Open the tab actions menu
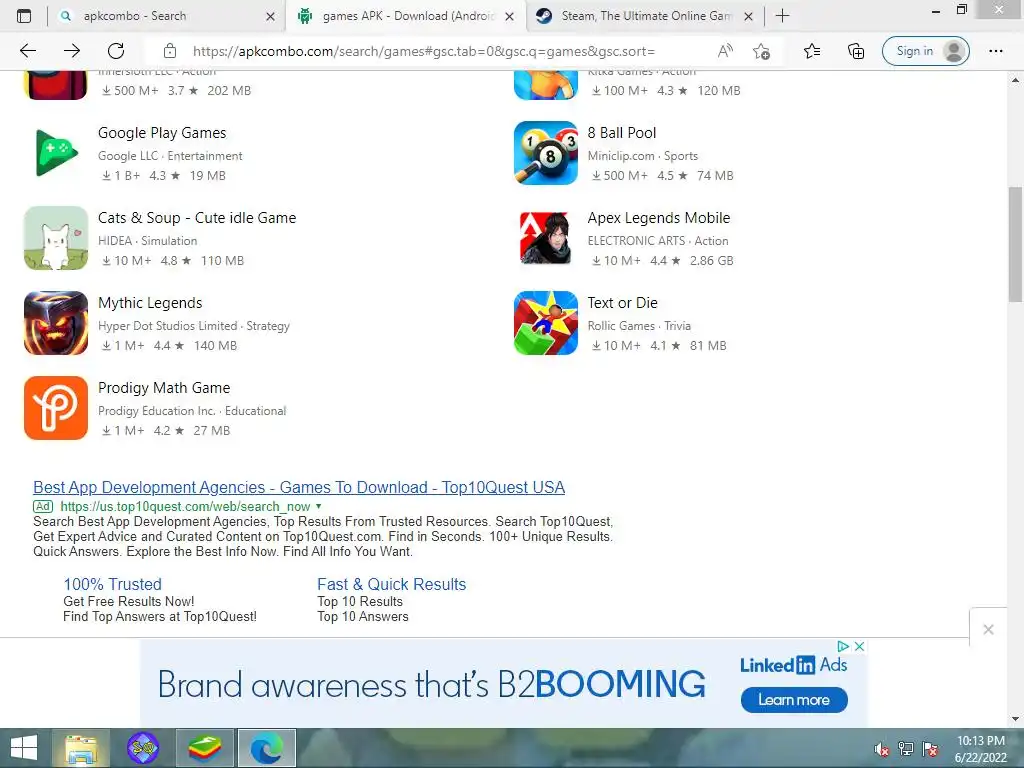The width and height of the screenshot is (1024, 768). point(24,16)
